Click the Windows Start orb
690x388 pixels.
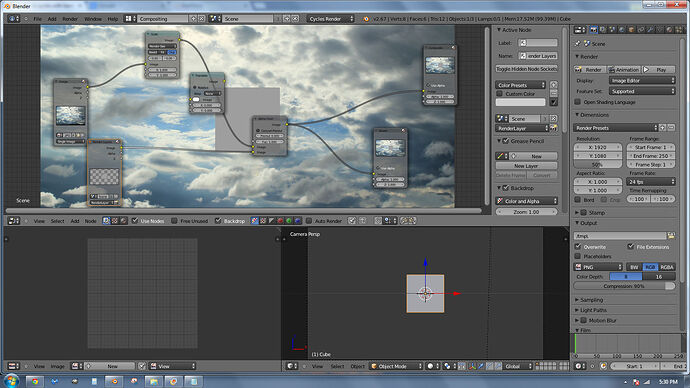pos(11,381)
